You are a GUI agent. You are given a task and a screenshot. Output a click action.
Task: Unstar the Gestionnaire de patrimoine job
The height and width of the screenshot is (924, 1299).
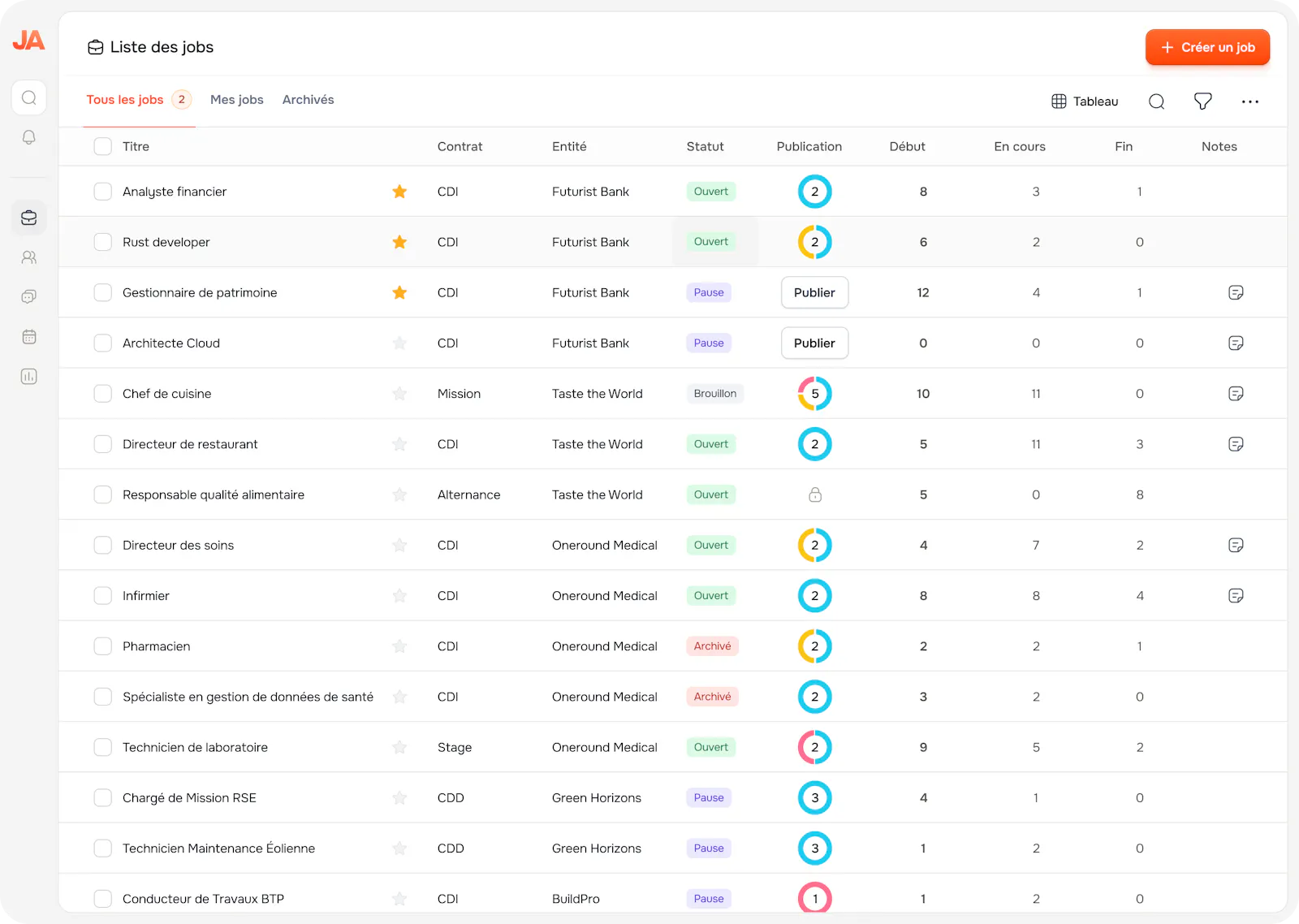(x=399, y=292)
